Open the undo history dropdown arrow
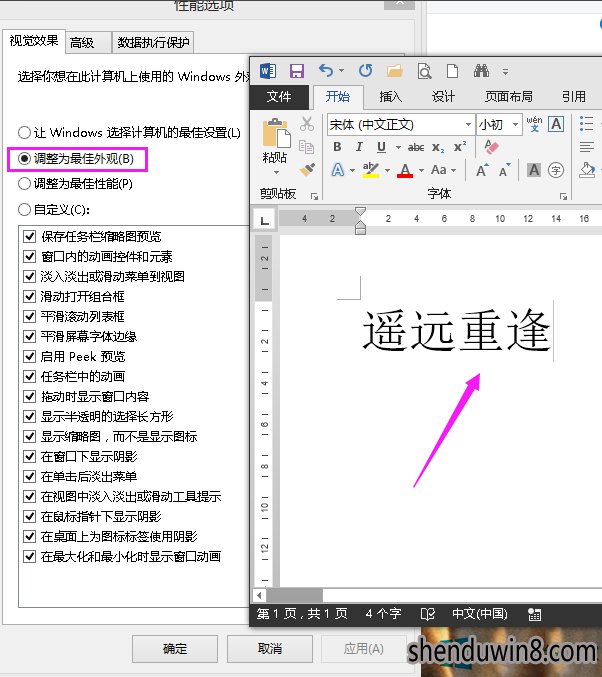 pyautogui.click(x=341, y=70)
